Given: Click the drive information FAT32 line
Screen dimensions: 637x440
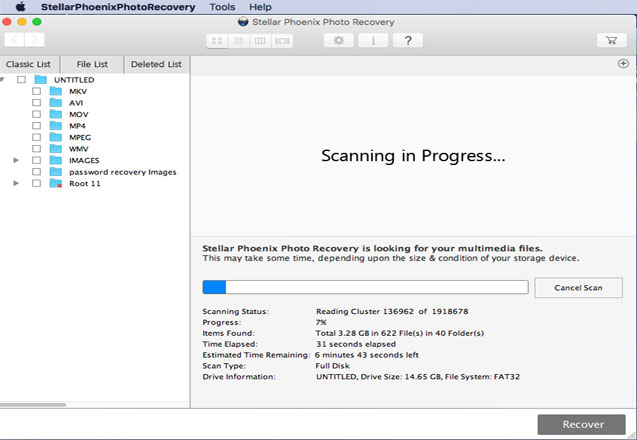Looking at the screenshot, I should coord(418,377).
